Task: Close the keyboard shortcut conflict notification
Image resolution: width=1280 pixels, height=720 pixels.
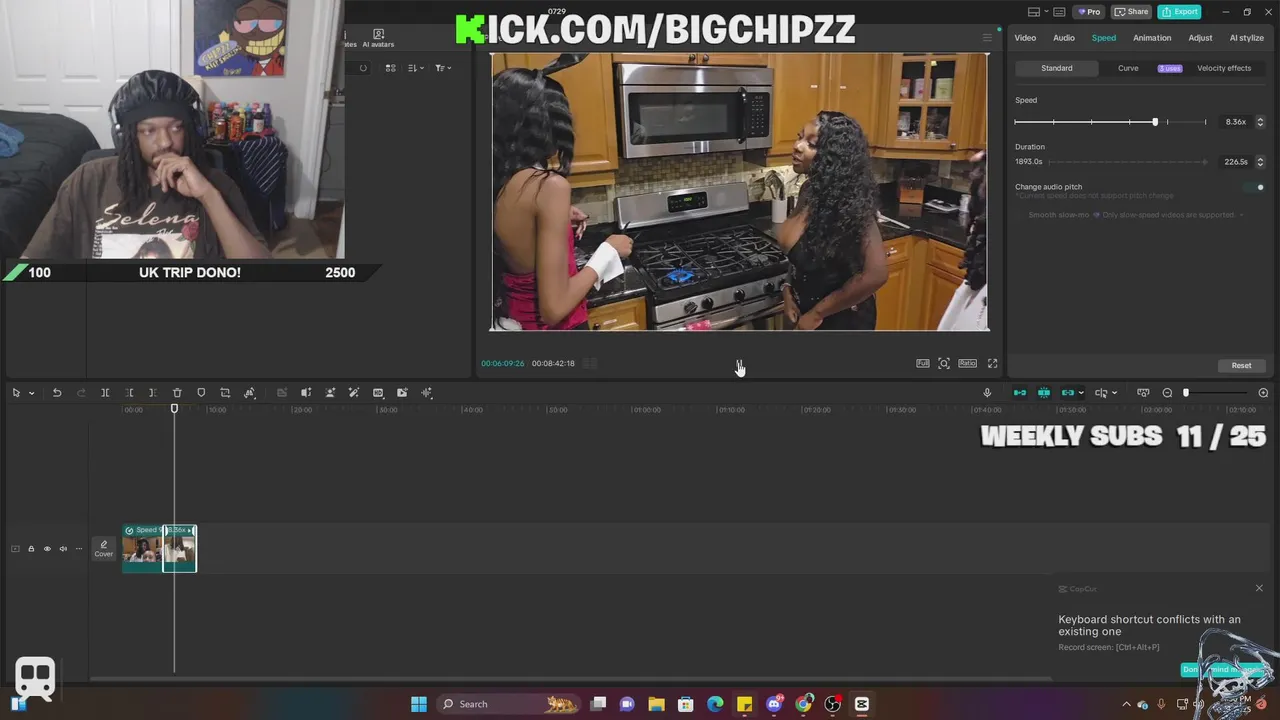Action: 1259,588
